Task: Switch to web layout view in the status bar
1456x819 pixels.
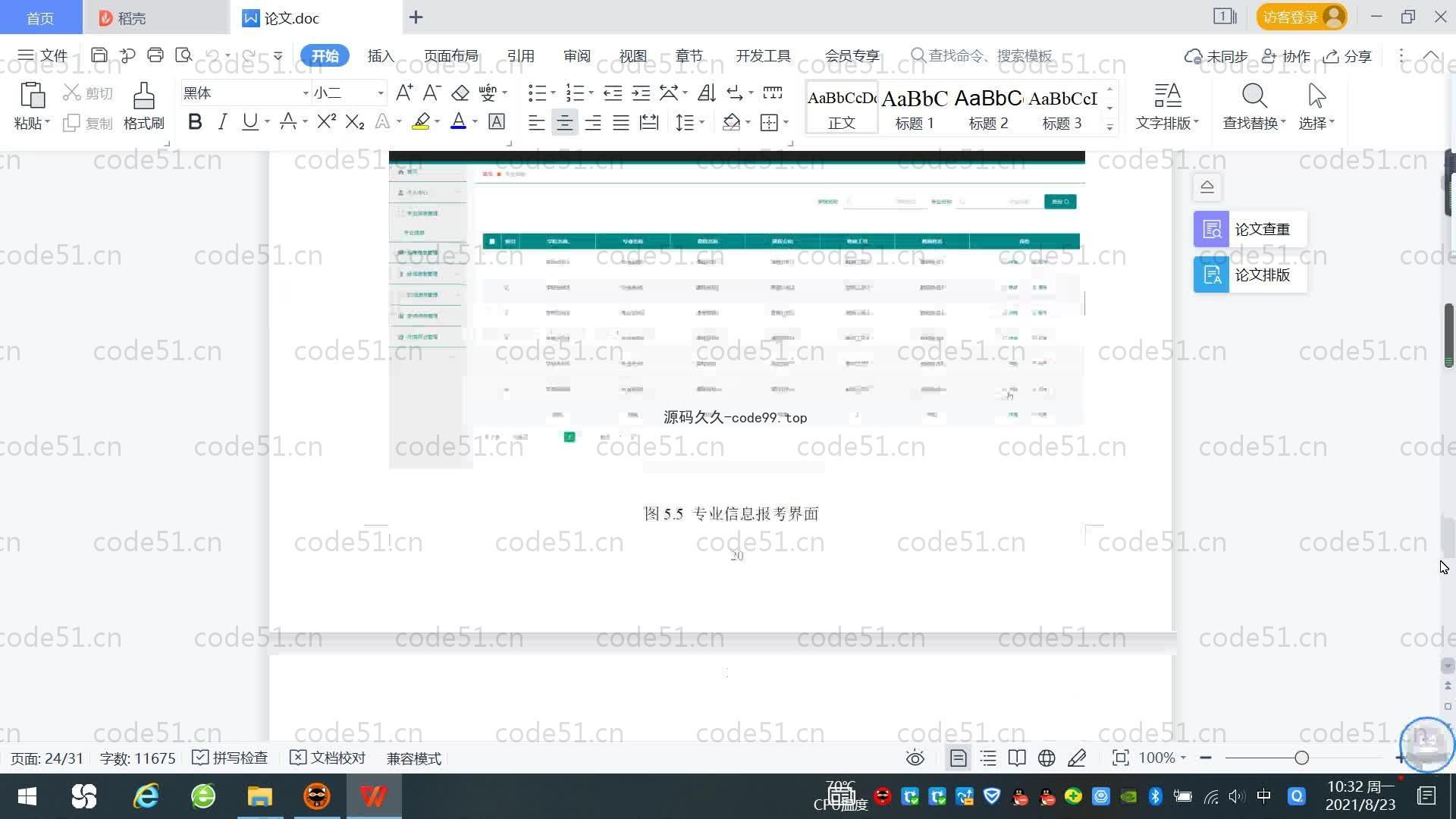Action: [x=1046, y=758]
